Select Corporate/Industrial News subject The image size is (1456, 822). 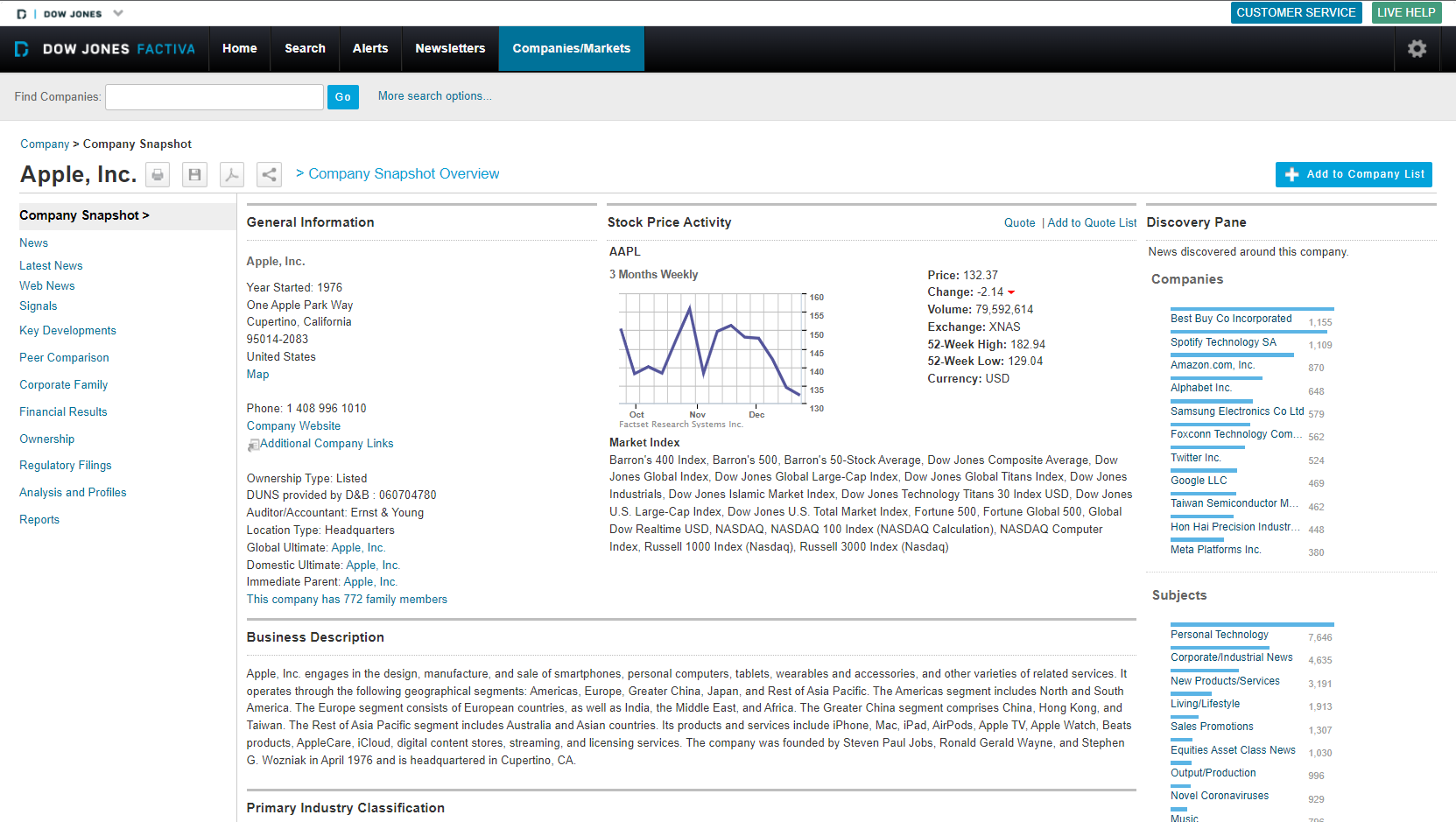1232,657
